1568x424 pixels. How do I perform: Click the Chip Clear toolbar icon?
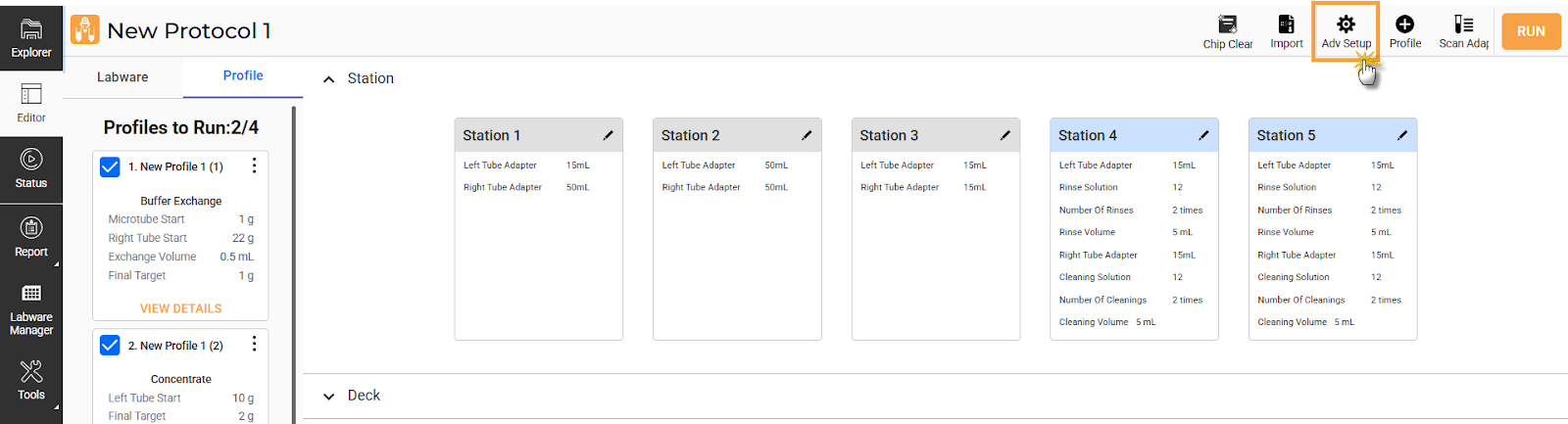(1227, 31)
